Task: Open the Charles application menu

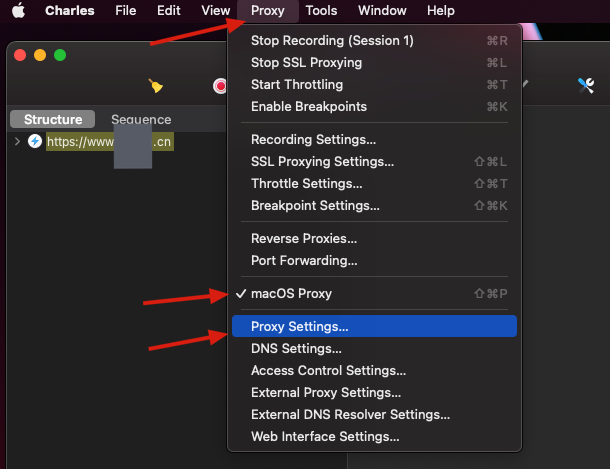Action: (70, 10)
